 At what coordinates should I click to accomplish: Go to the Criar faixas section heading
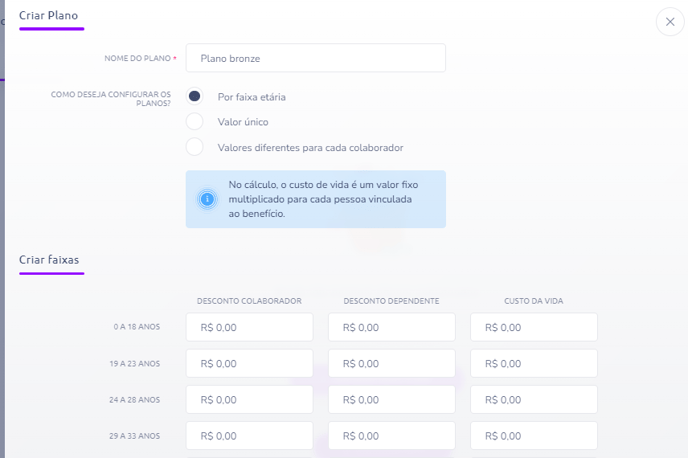pos(49,260)
